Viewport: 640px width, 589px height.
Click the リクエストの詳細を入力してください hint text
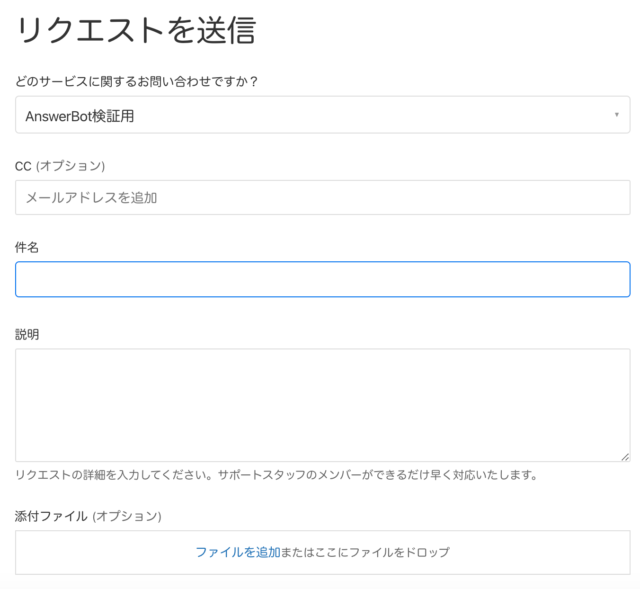click(x=113, y=475)
